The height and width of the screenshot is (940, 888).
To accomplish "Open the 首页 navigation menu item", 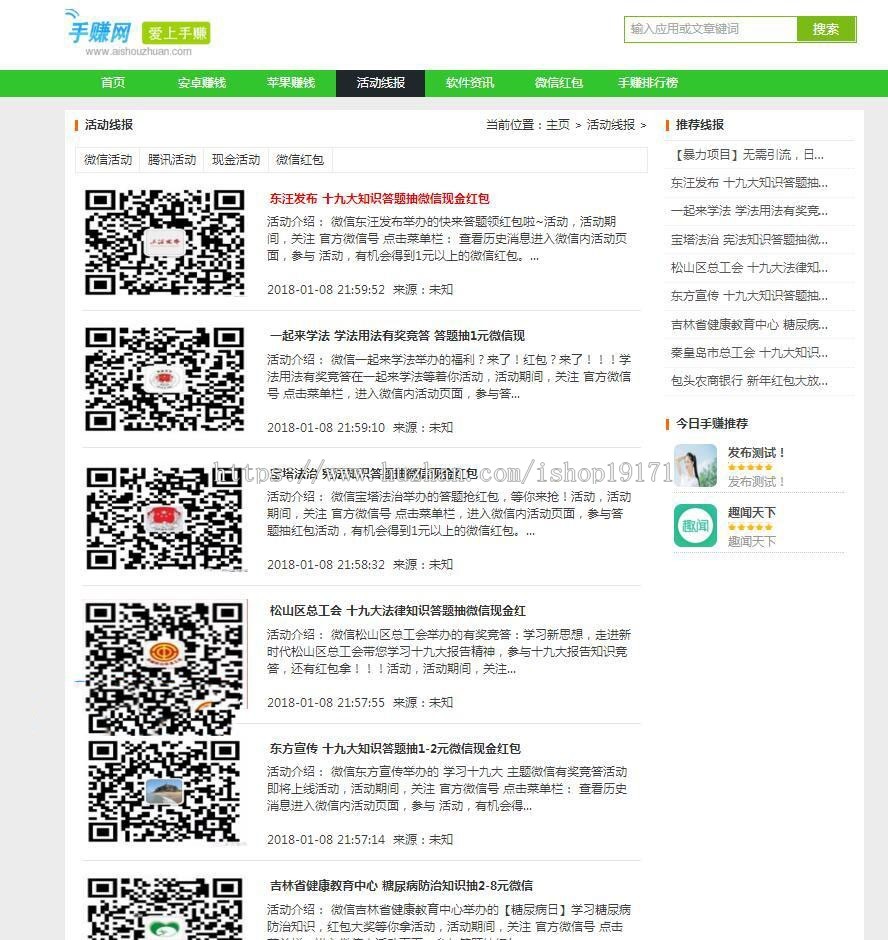I will click(112, 83).
